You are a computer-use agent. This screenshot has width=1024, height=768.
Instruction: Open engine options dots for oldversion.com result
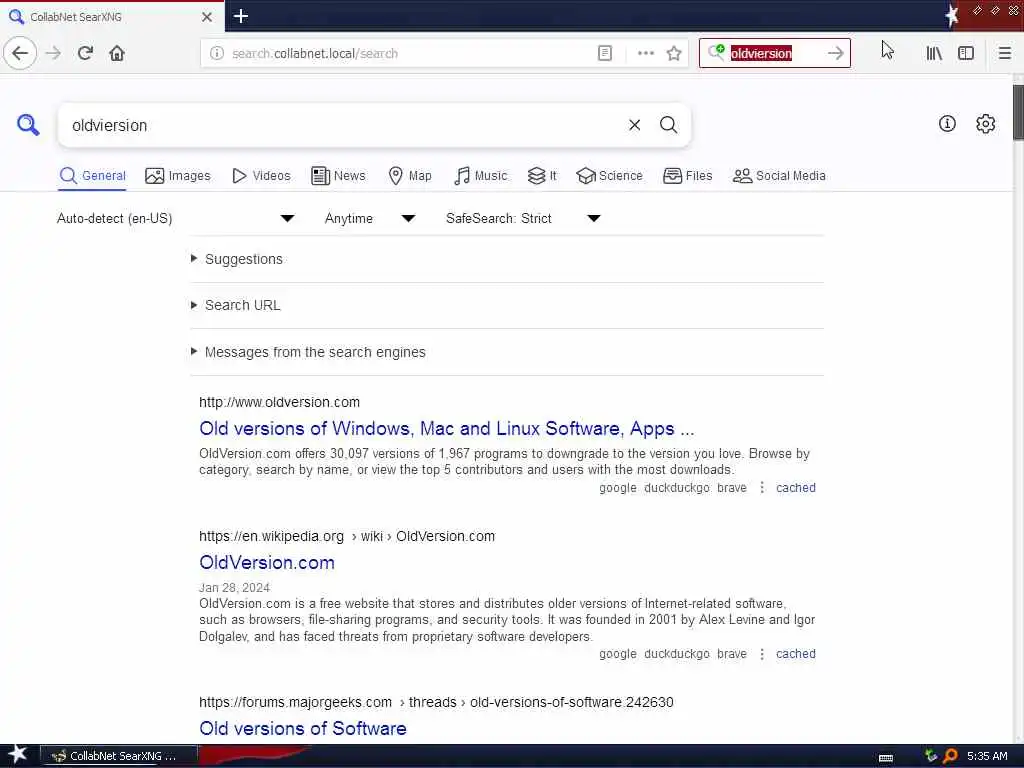[x=761, y=488]
